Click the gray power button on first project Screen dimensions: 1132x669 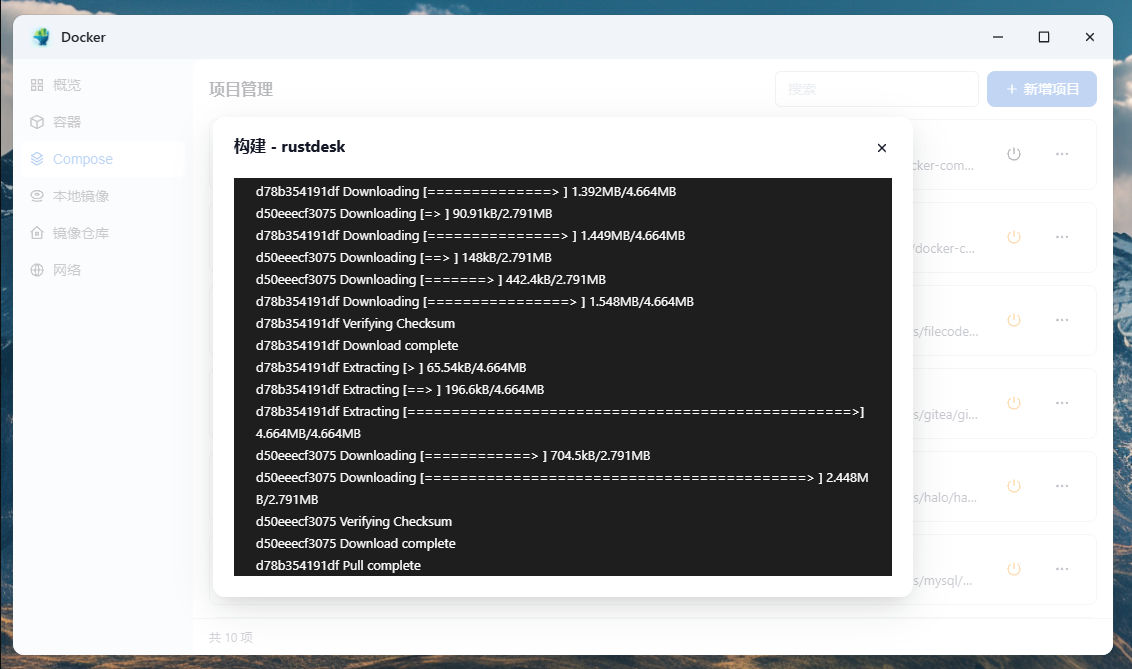[x=1013, y=154]
